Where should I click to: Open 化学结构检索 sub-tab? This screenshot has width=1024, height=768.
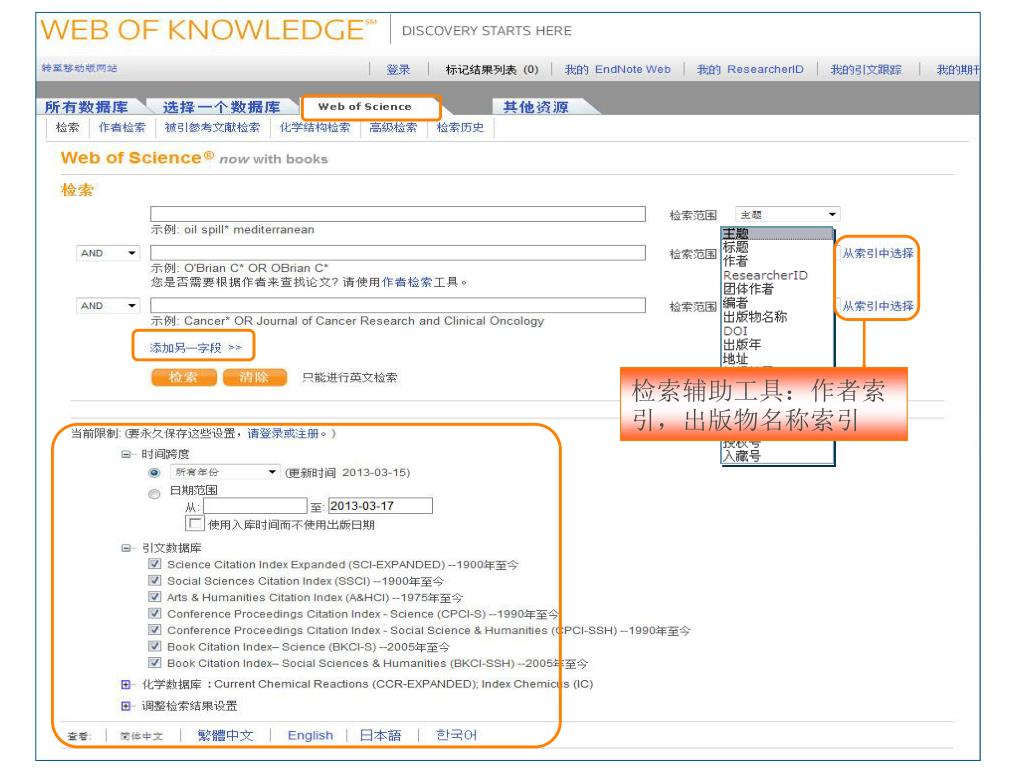(x=315, y=127)
